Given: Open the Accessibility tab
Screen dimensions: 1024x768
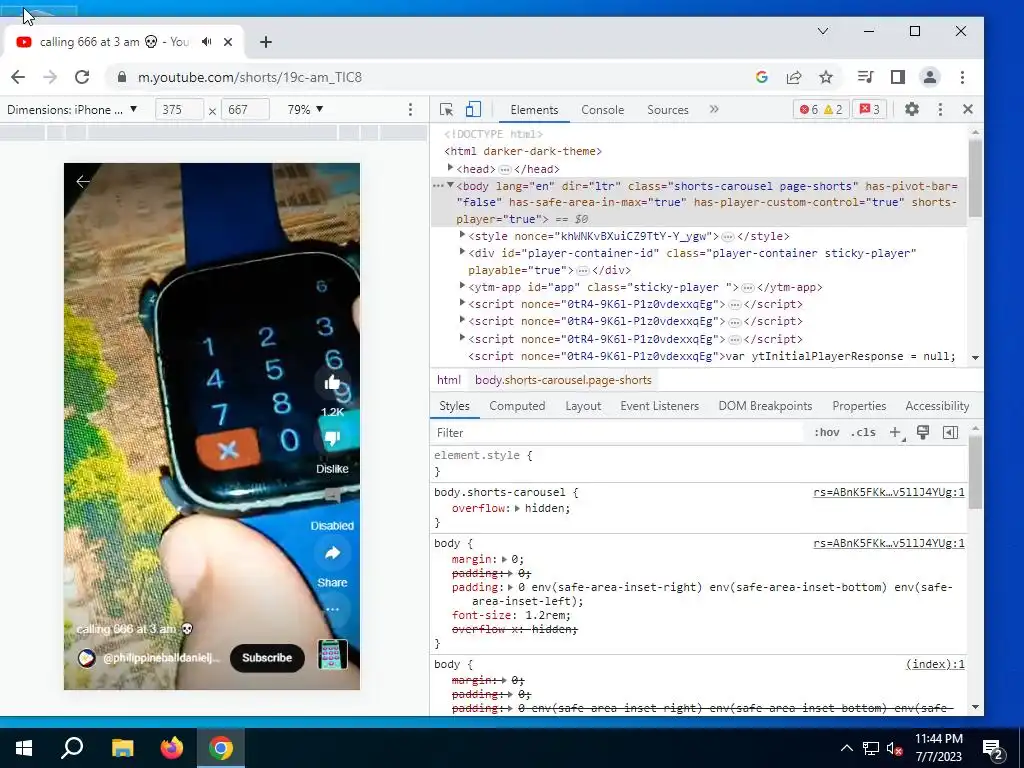Looking at the screenshot, I should pyautogui.click(x=937, y=406).
